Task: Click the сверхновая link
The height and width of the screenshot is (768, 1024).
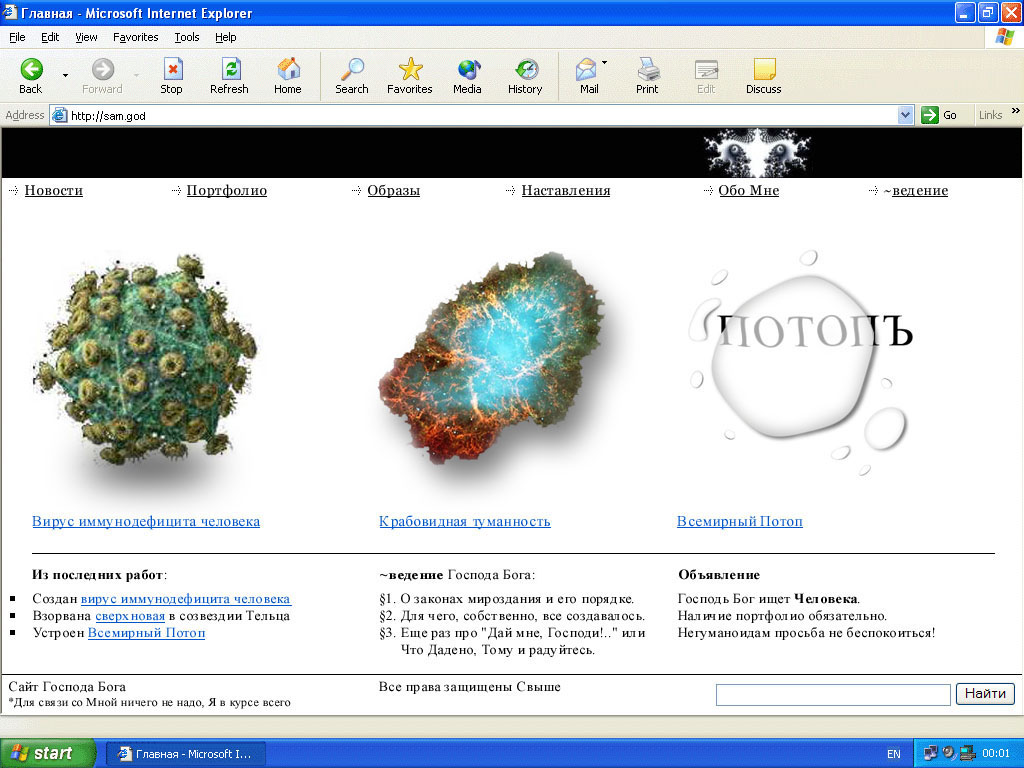Action: 130,616
